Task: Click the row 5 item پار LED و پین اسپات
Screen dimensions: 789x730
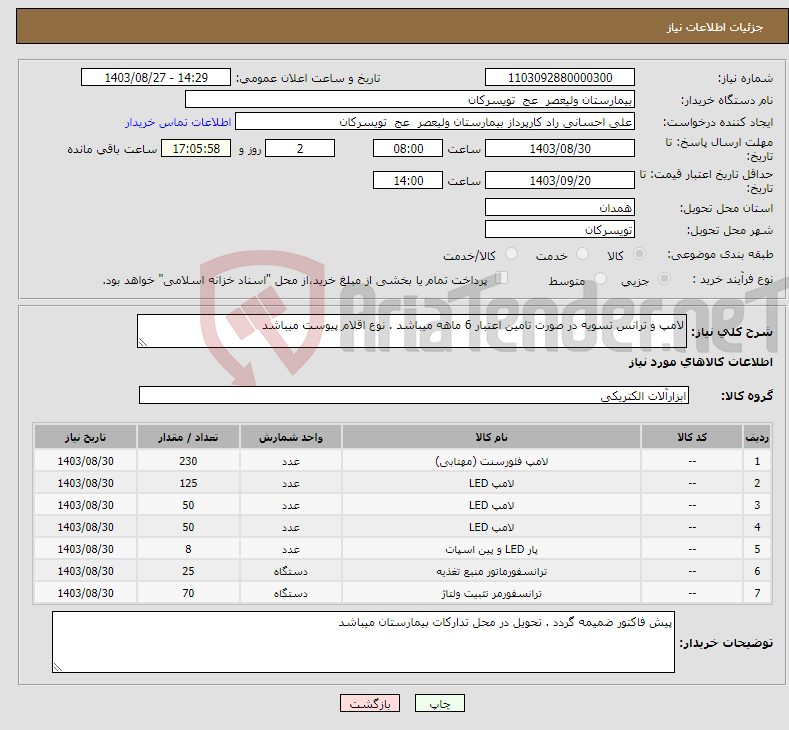Action: 491,549
